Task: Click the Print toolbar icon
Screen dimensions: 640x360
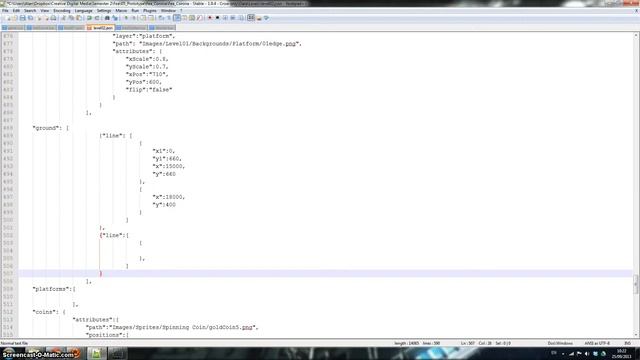Action: click(53, 18)
